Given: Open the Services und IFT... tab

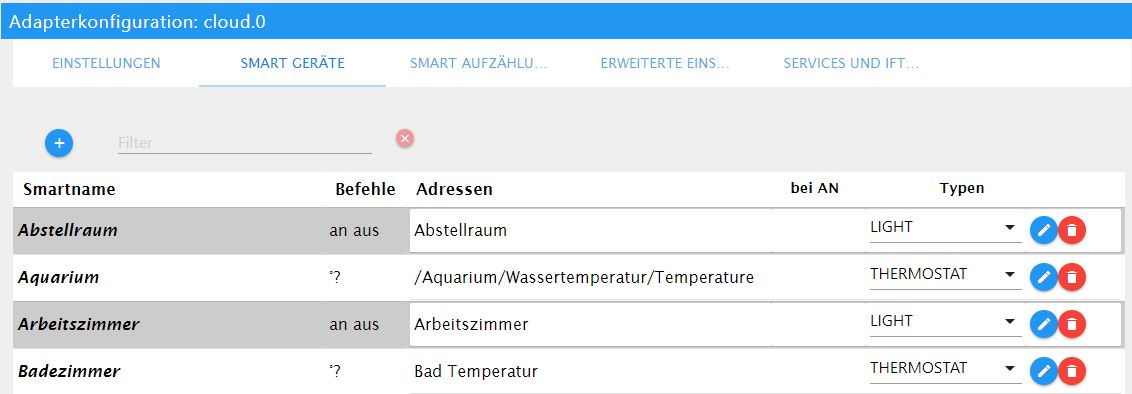Looking at the screenshot, I should 851,64.
